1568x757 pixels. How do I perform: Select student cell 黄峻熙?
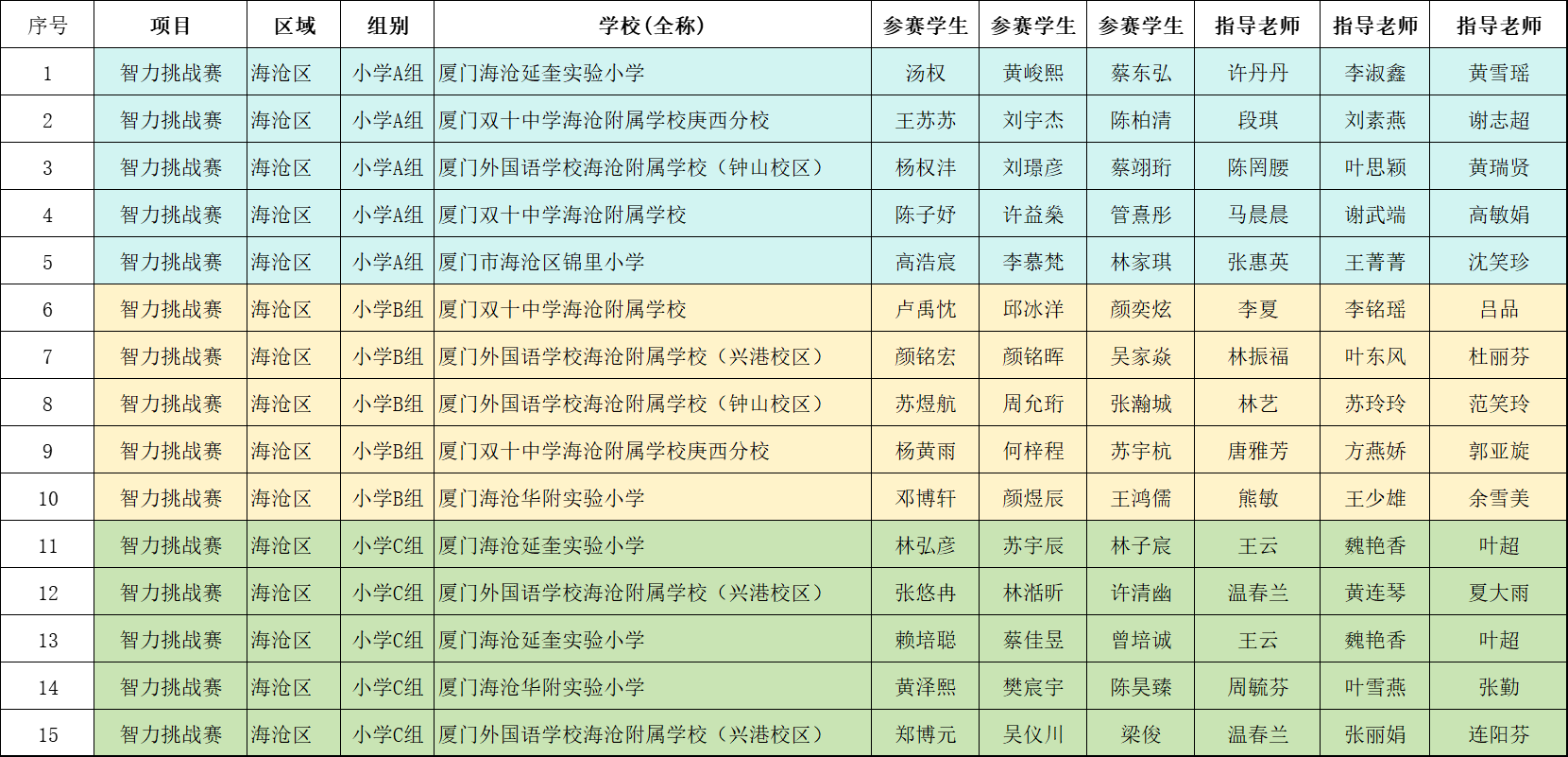pos(1033,73)
